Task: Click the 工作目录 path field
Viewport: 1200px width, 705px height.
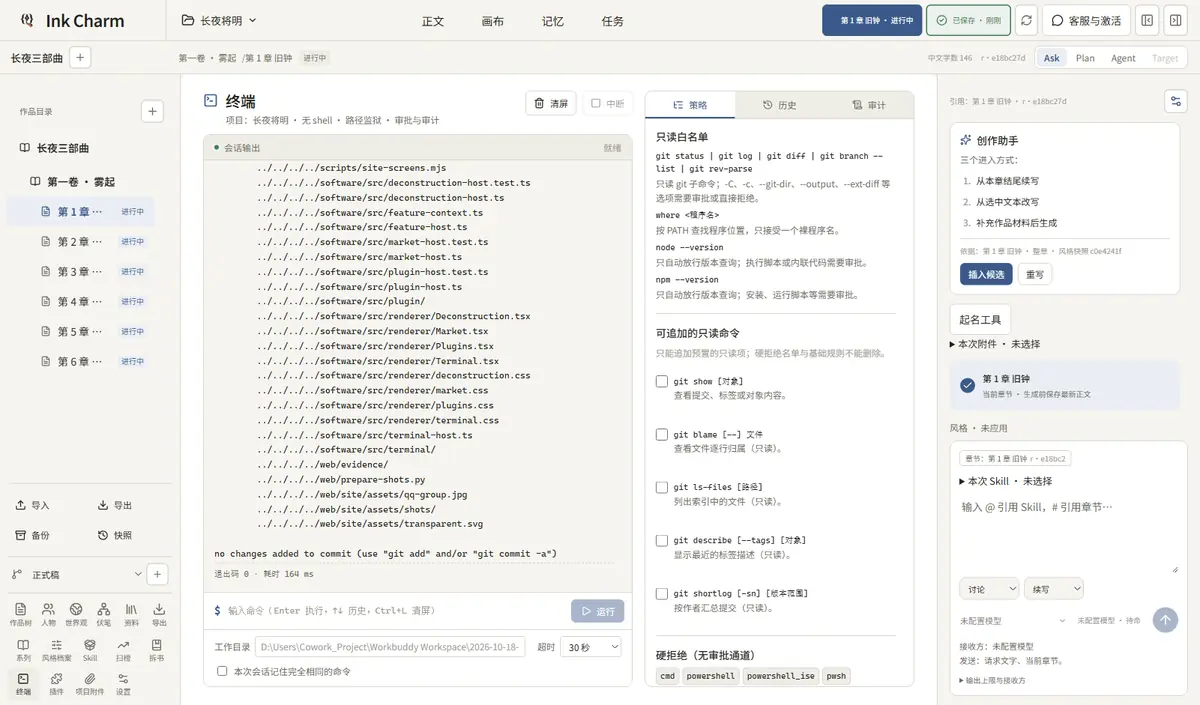Action: tap(390, 647)
